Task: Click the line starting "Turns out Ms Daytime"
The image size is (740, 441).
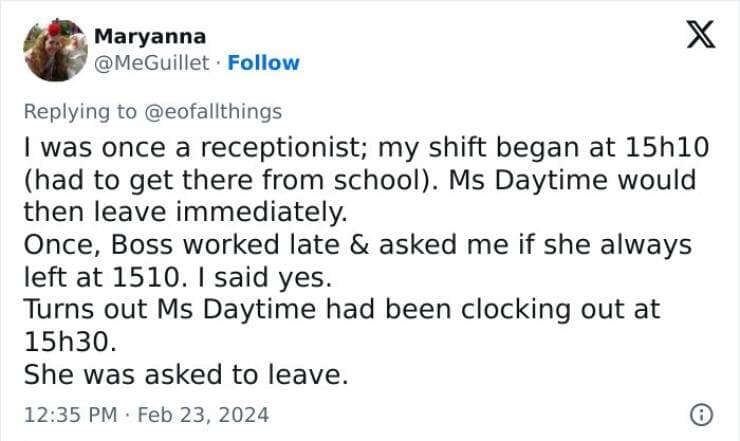Action: (341, 309)
